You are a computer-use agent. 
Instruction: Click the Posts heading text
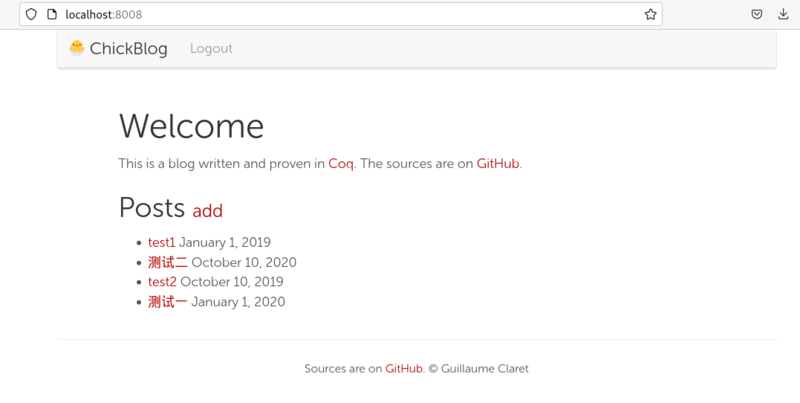click(152, 208)
